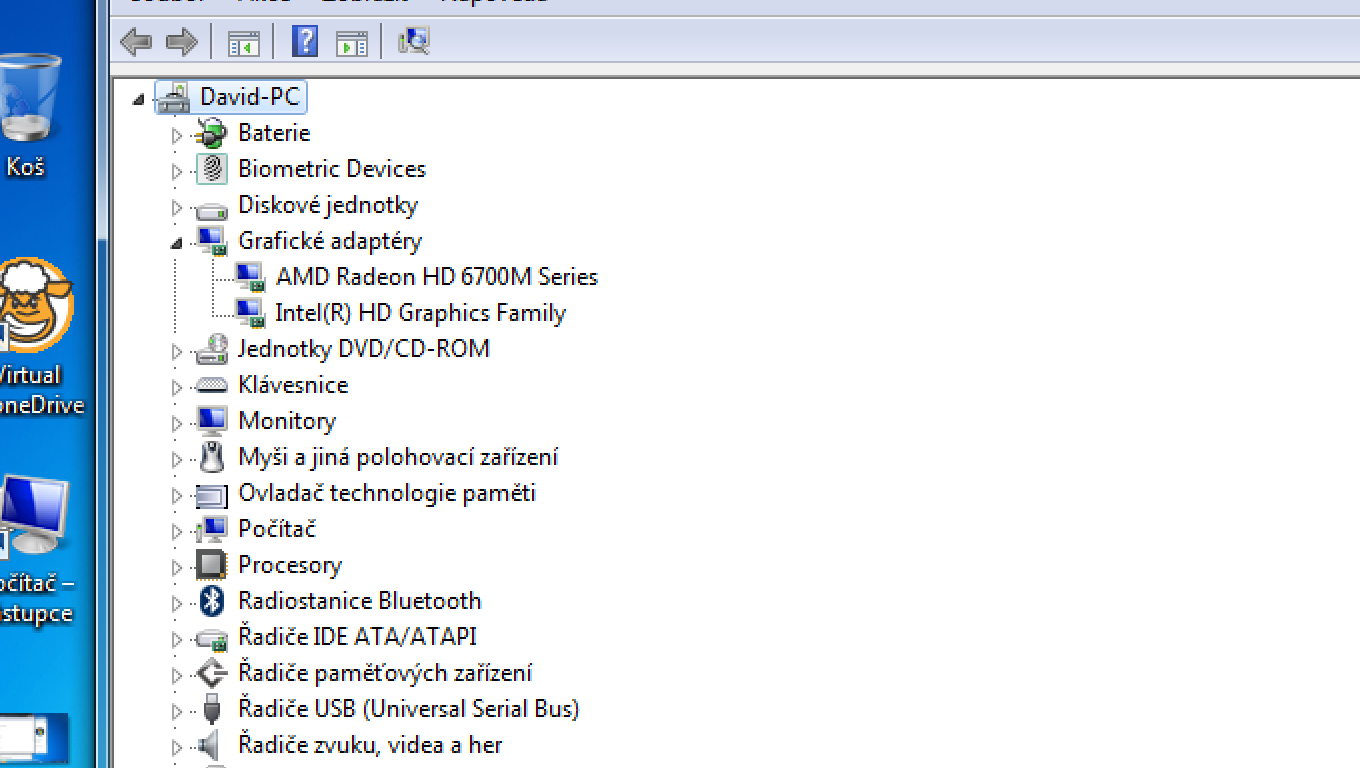Toggle the show/hide action pane button
This screenshot has height=768, width=1360.
[x=351, y=42]
